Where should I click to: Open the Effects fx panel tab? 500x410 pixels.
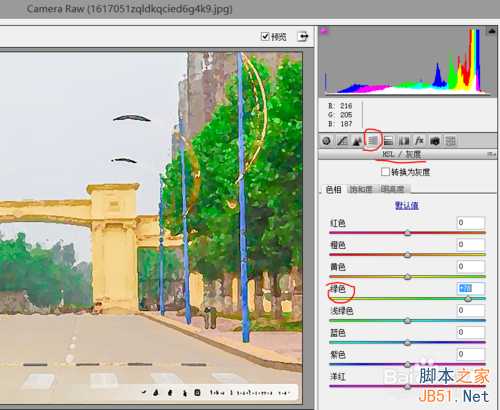click(x=419, y=141)
